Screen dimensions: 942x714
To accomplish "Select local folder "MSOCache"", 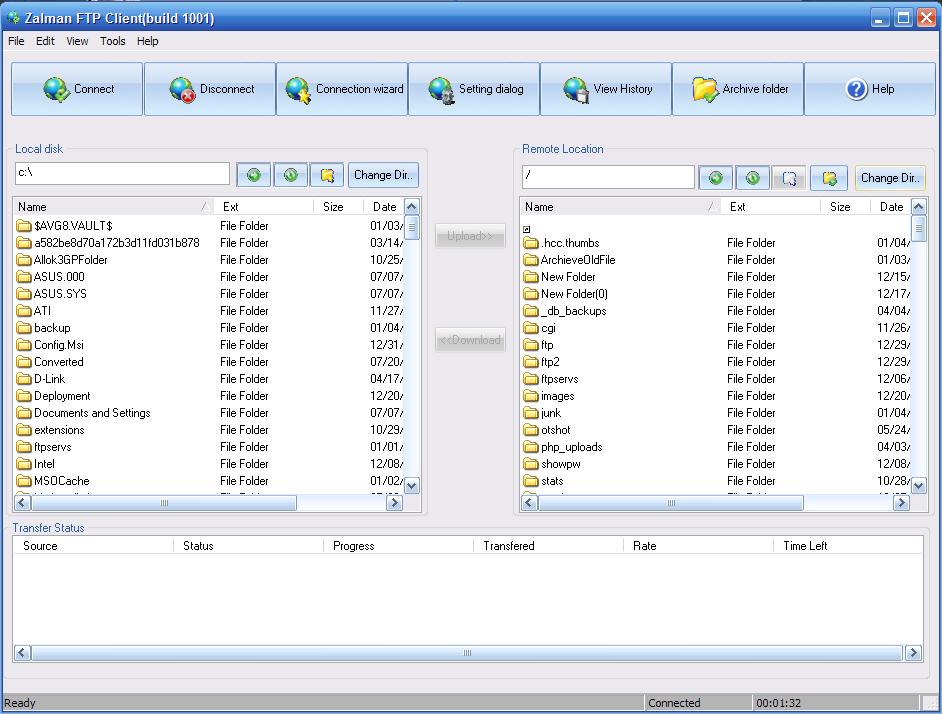I will 62,481.
